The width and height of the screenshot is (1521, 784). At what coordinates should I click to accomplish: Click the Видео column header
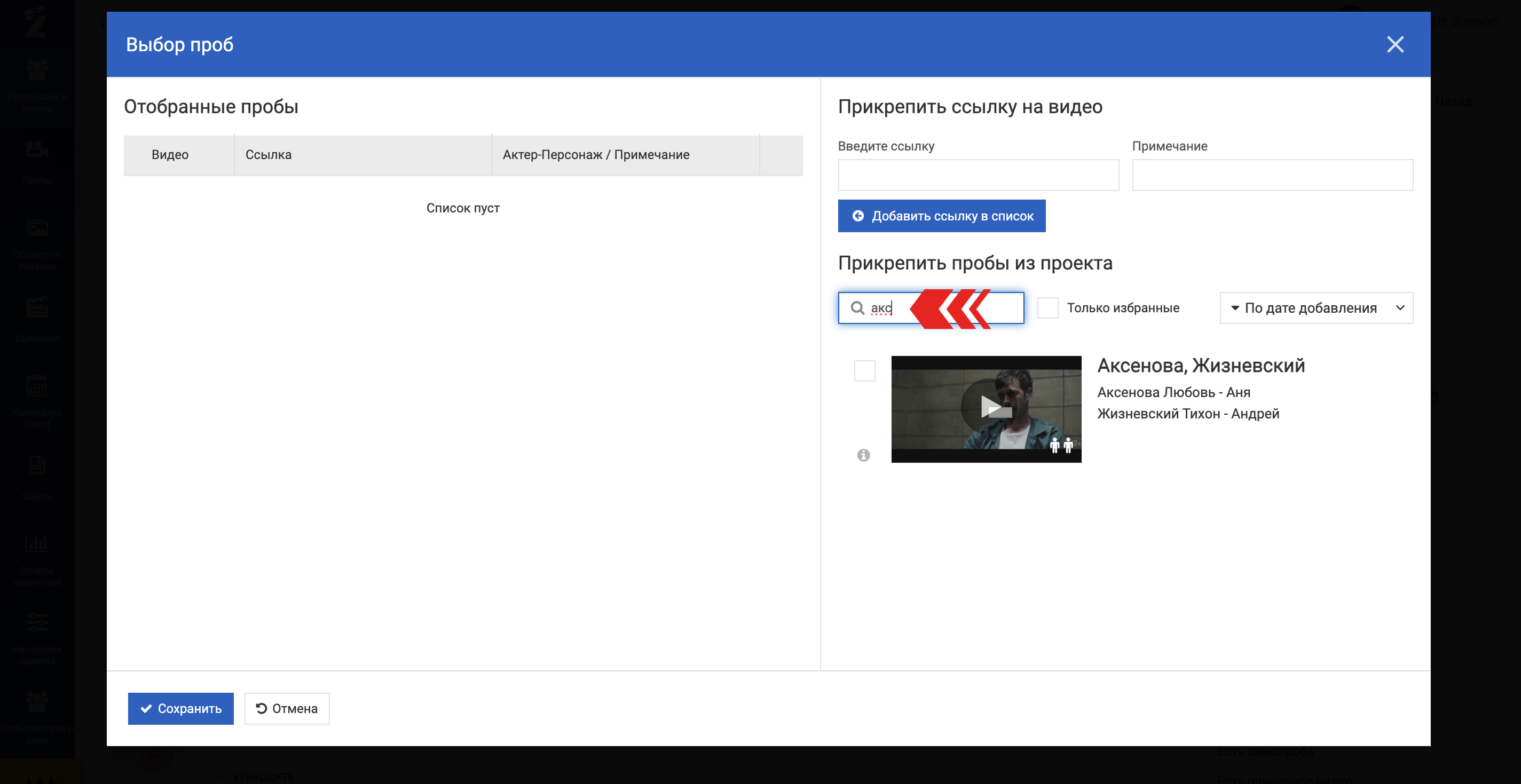click(x=170, y=155)
